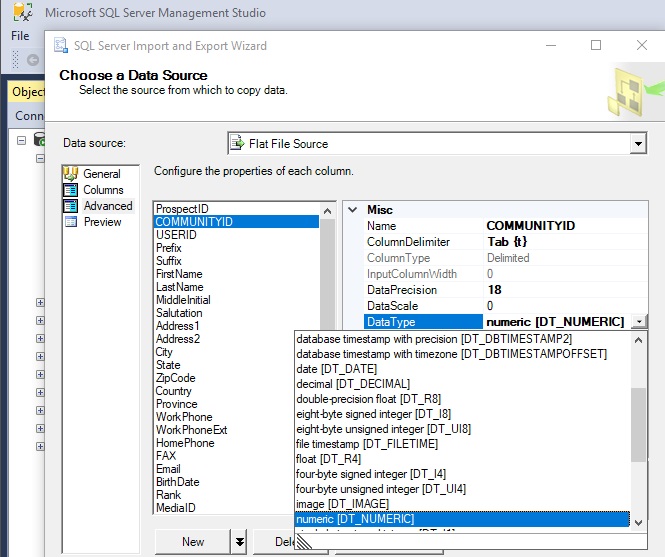Maximize the Import and Export Wizard window
665x557 pixels.
point(596,45)
